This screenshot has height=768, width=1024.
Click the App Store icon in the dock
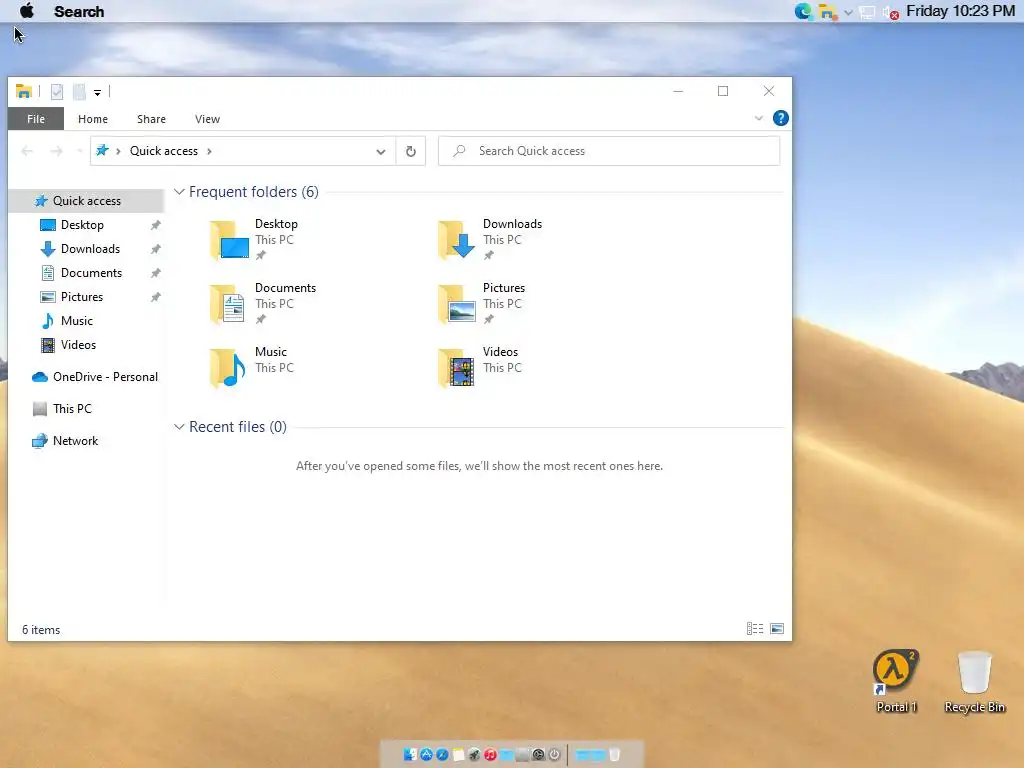coord(426,755)
